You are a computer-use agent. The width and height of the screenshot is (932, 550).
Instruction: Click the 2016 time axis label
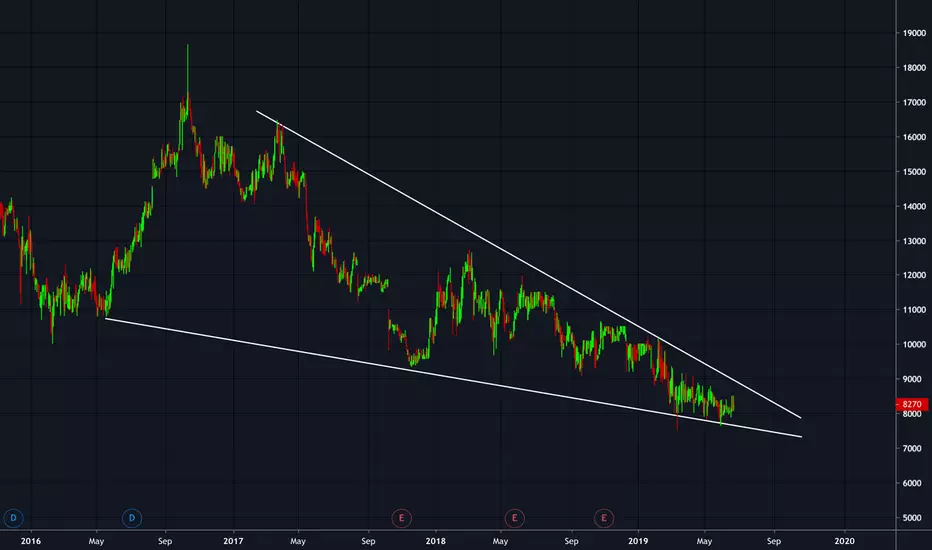pyautogui.click(x=30, y=540)
